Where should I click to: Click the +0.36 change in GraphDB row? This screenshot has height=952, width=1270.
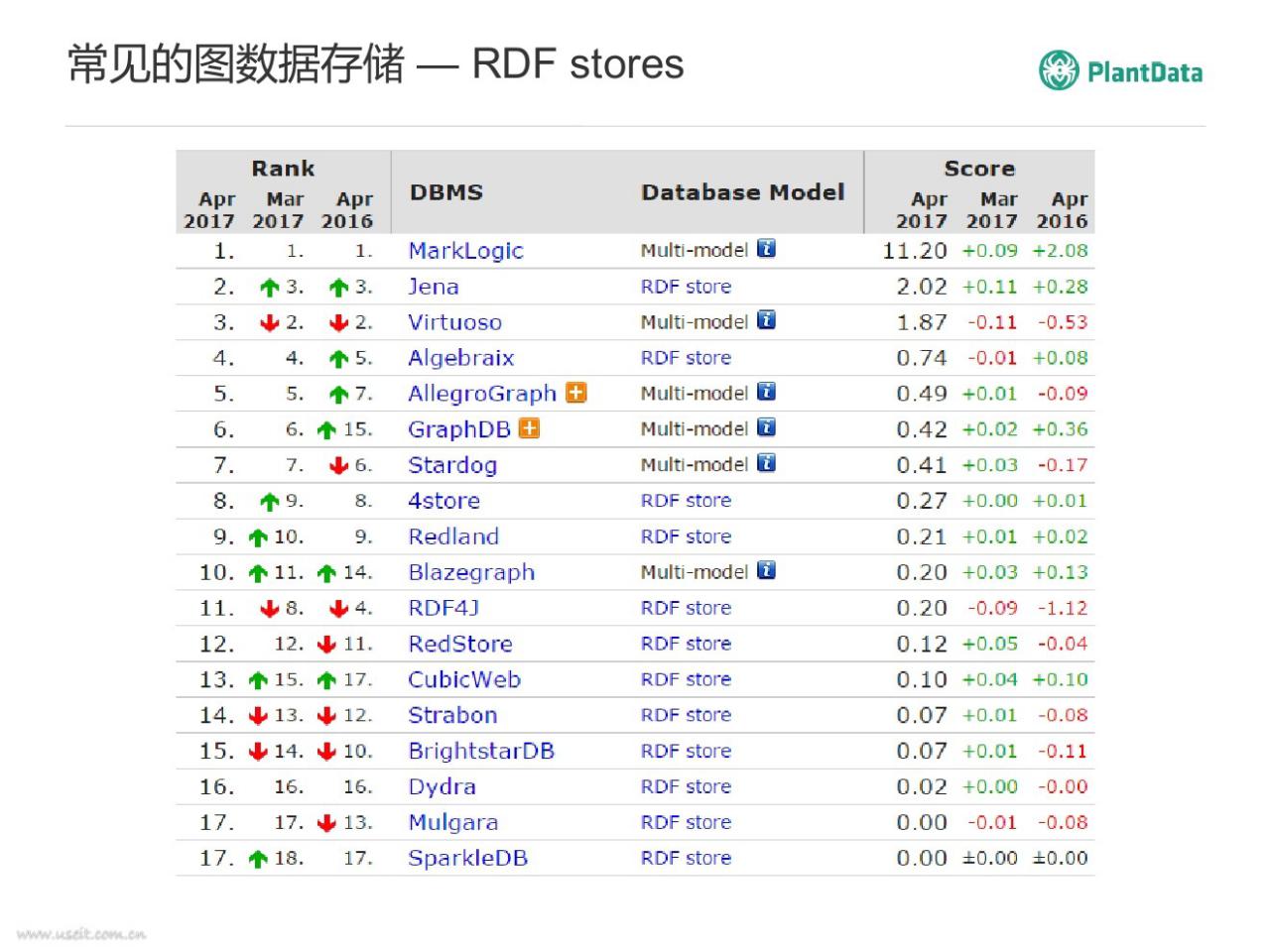(x=1060, y=429)
